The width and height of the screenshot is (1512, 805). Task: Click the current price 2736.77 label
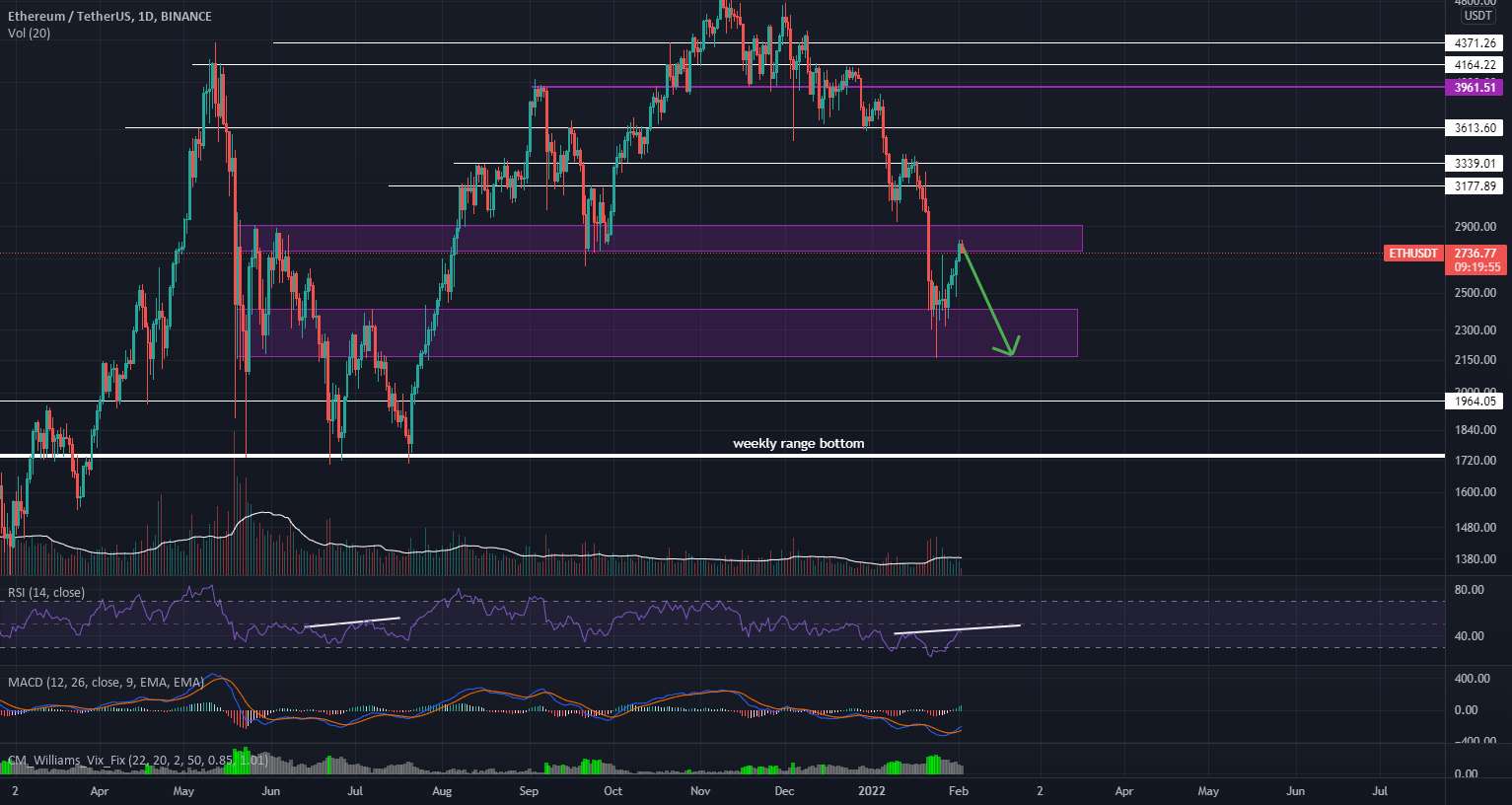(x=1475, y=254)
